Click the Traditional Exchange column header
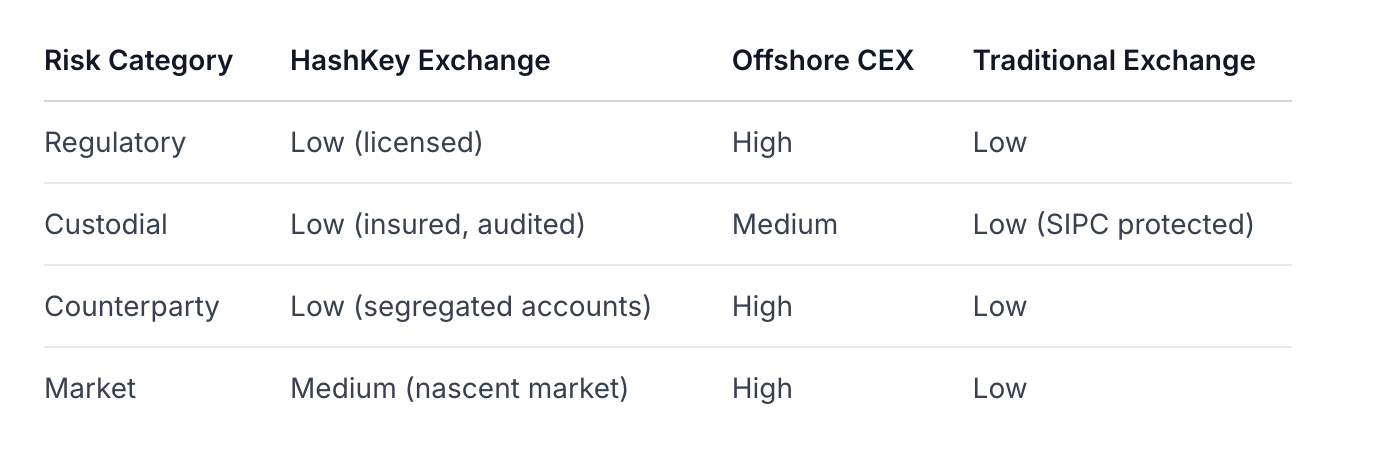Image resolution: width=1400 pixels, height=466 pixels. point(1113,61)
